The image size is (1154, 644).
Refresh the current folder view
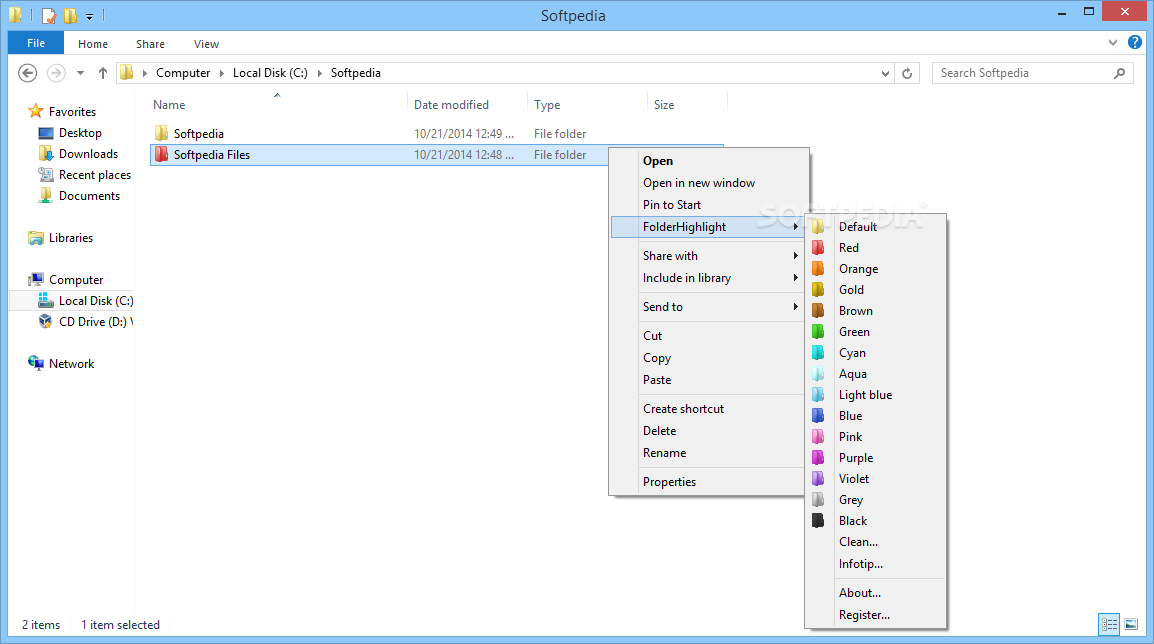tap(907, 73)
